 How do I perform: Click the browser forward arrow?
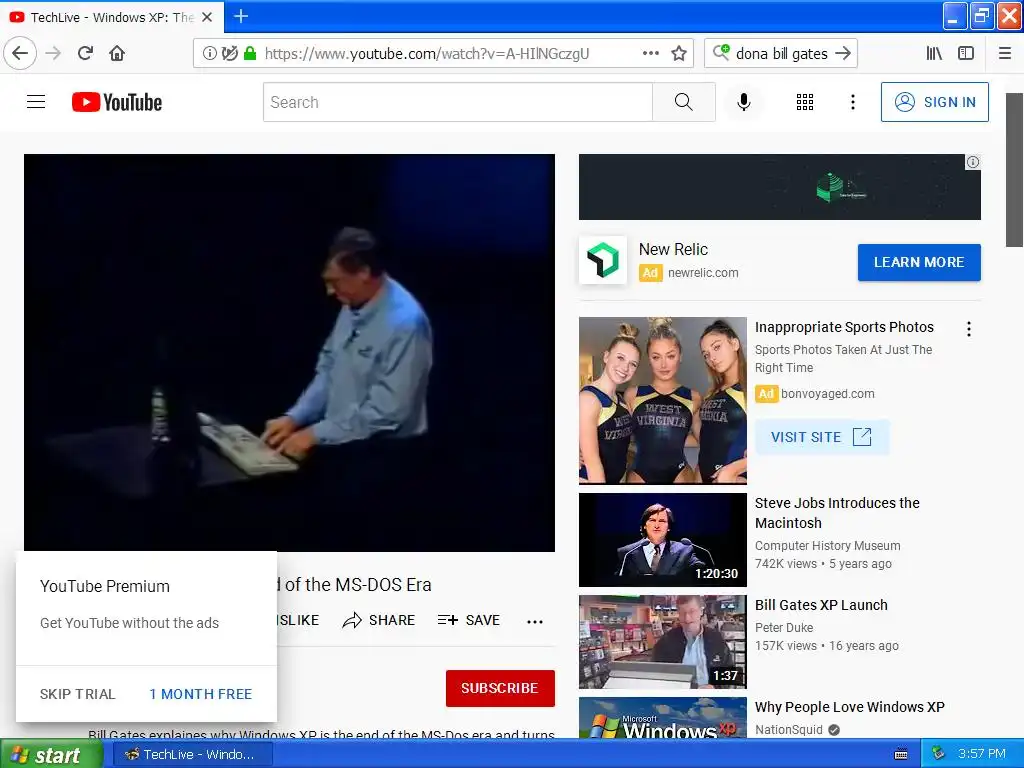tap(54, 53)
